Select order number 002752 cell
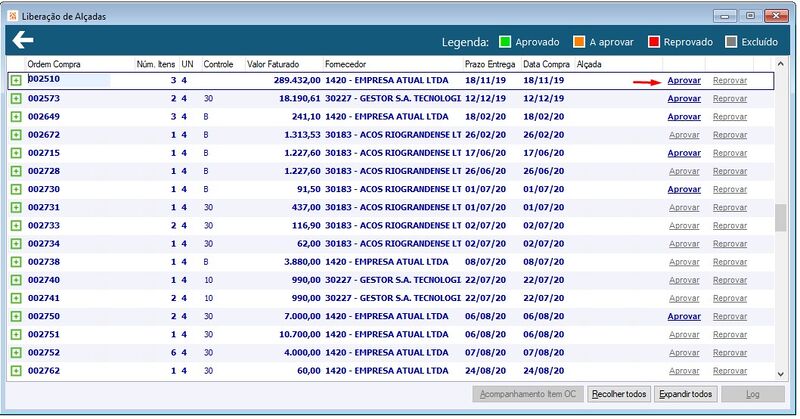The height and width of the screenshot is (419, 800). [x=43, y=353]
